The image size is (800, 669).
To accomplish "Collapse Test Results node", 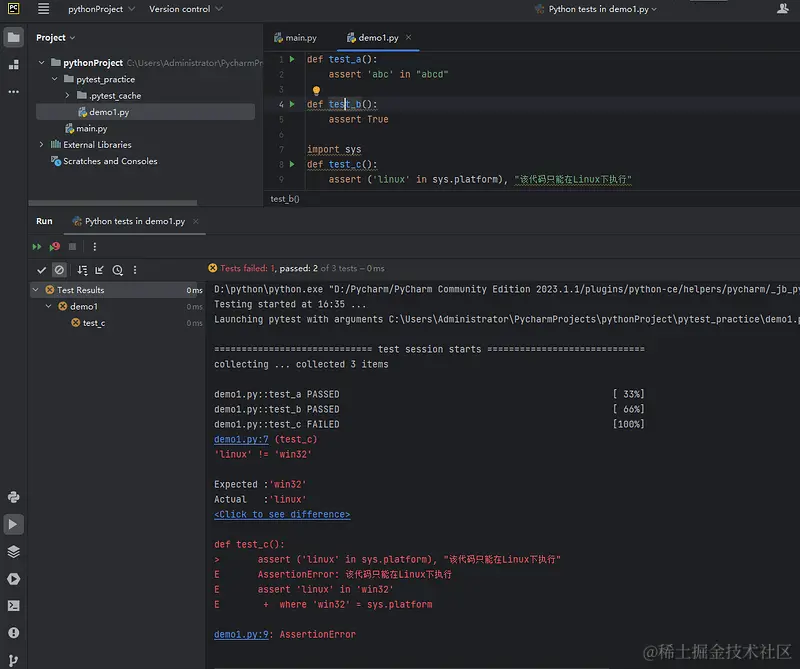I will coord(36,290).
